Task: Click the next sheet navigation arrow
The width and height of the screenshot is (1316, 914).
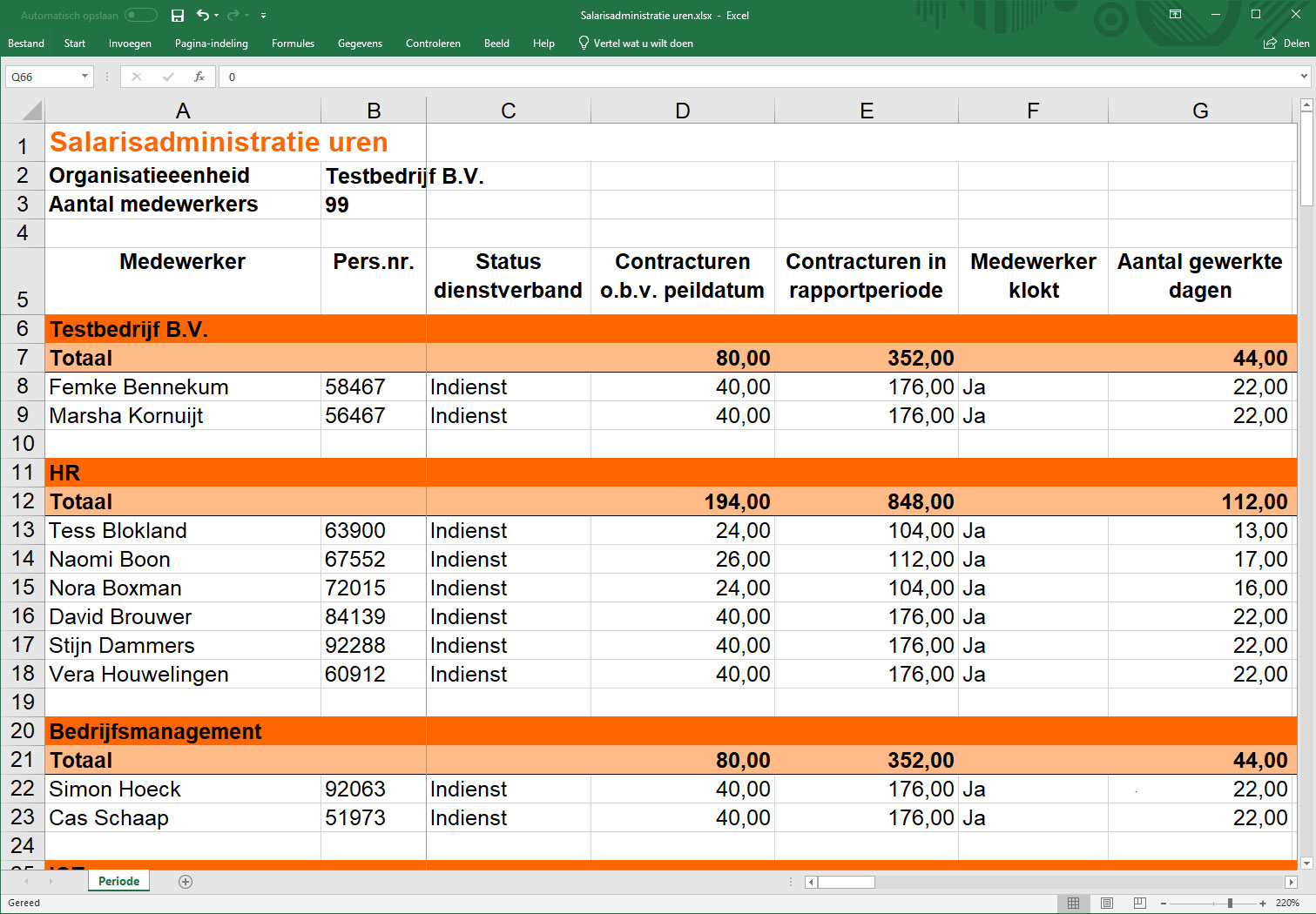Action: [51, 882]
